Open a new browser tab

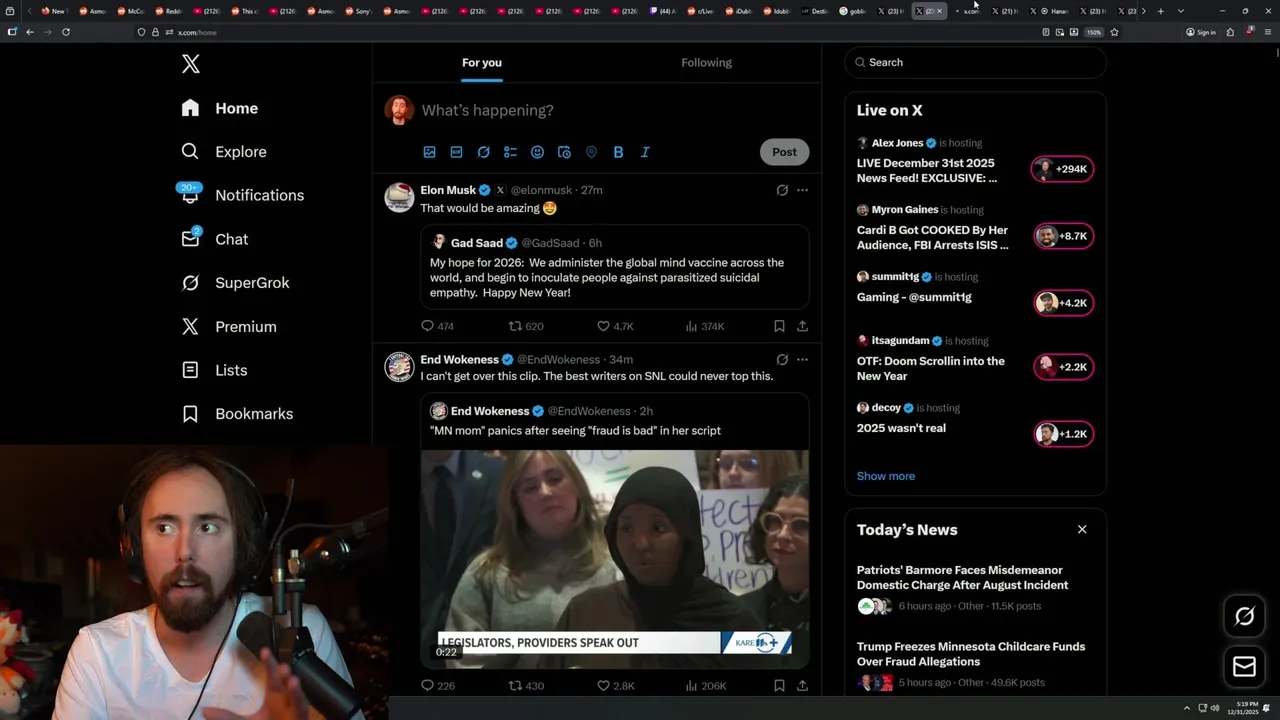tap(1160, 11)
